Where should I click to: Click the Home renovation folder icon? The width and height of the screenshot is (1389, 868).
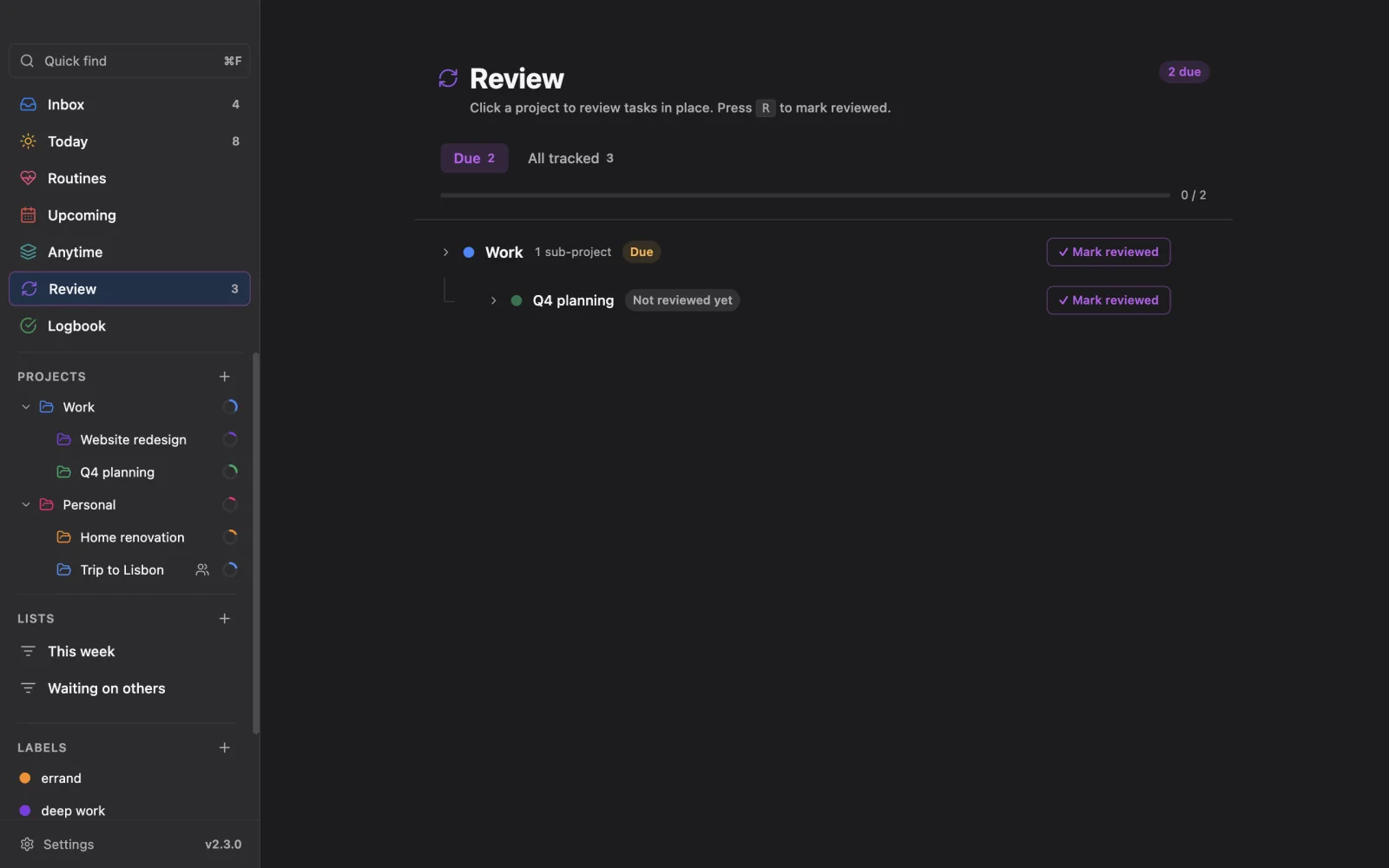point(63,536)
